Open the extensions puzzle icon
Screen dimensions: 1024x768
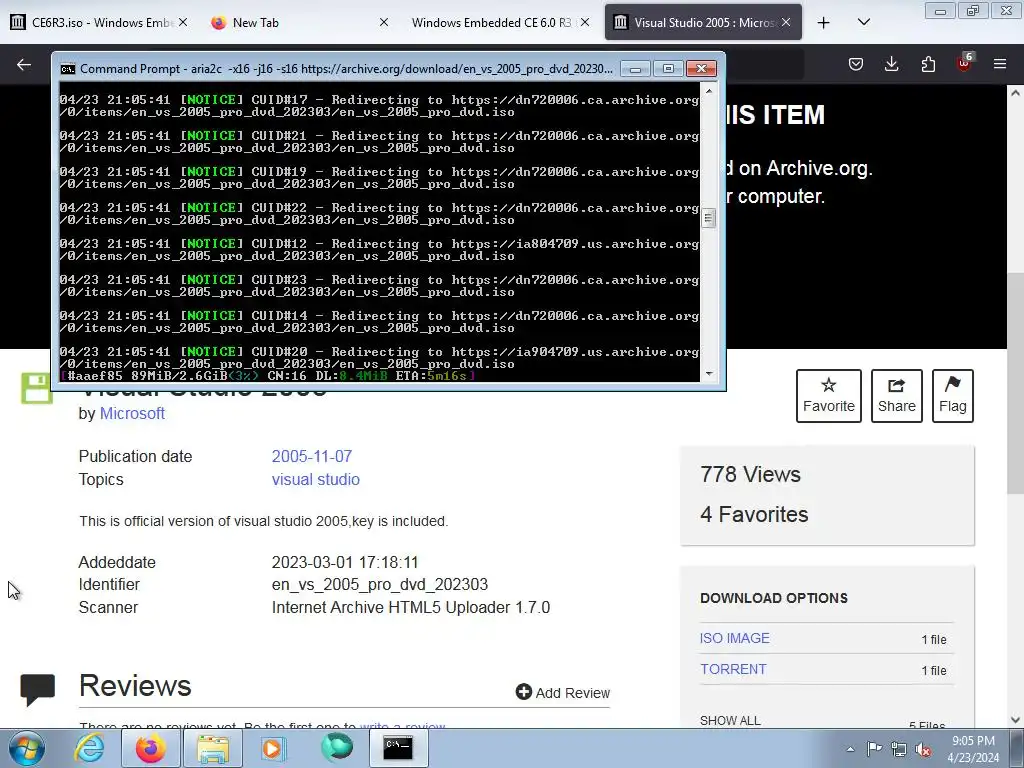928,64
